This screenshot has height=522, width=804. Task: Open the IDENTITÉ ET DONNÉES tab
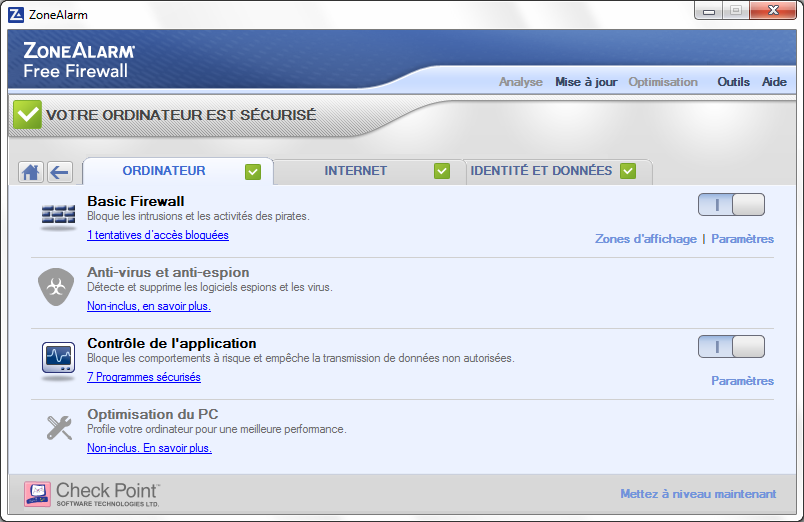pos(541,171)
